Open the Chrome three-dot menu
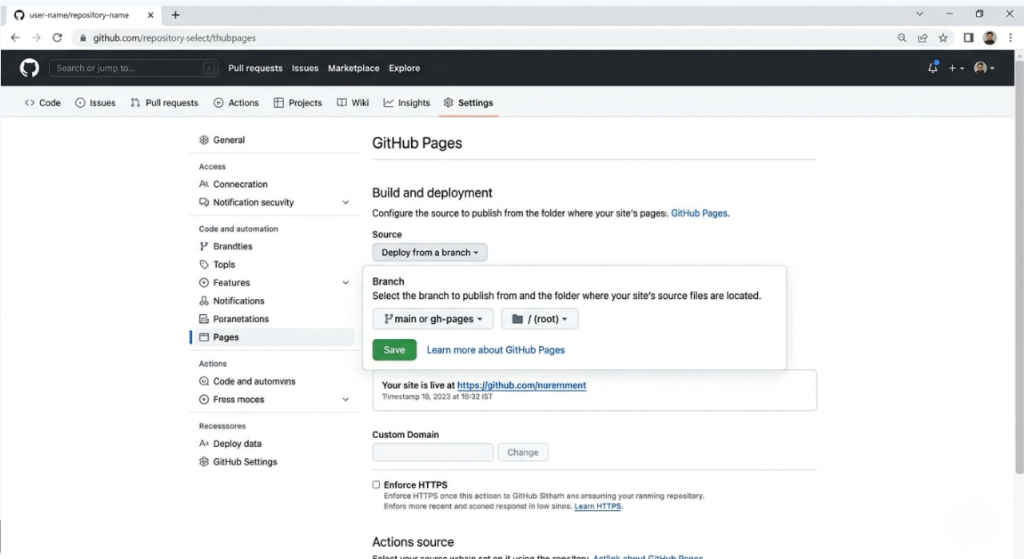This screenshot has height=559, width=1024. (x=1010, y=38)
